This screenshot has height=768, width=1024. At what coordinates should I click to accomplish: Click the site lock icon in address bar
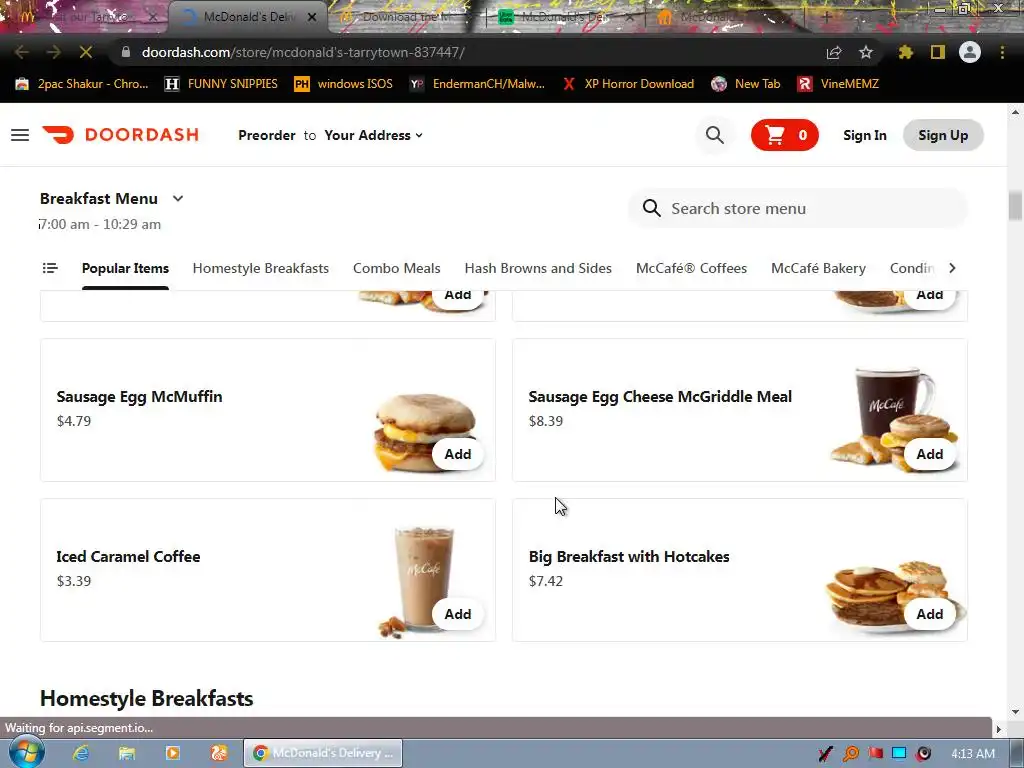(x=125, y=52)
